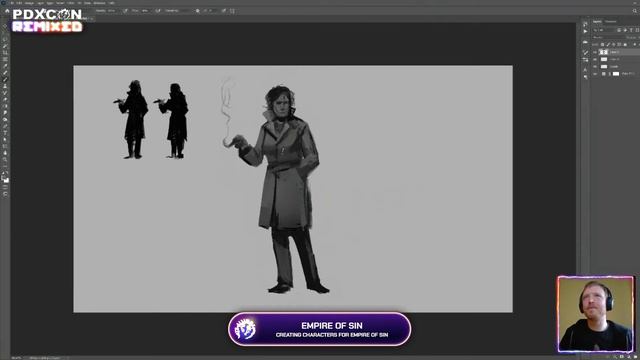Image resolution: width=640 pixels, height=360 pixels.
Task: Select the Gradient tool
Action: pyautogui.click(x=5, y=106)
